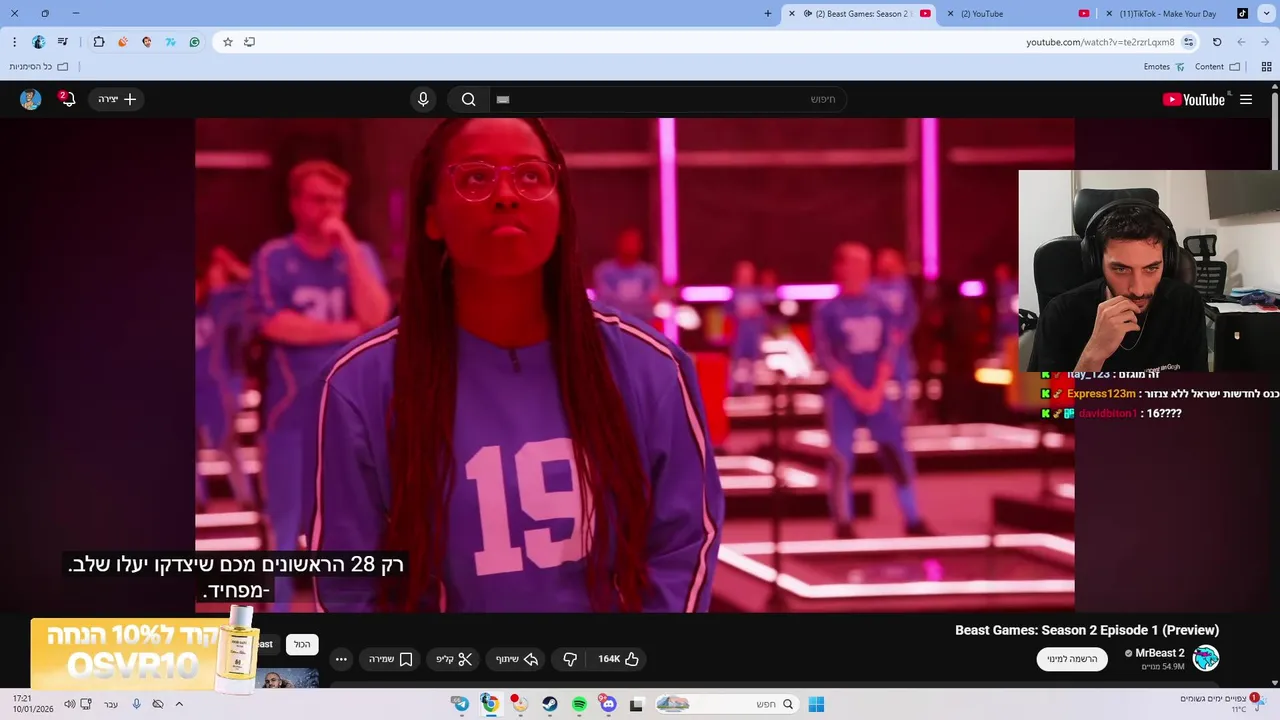Open the MrBeast 2 channel name link
Image resolution: width=1280 pixels, height=720 pixels.
pyautogui.click(x=1160, y=653)
